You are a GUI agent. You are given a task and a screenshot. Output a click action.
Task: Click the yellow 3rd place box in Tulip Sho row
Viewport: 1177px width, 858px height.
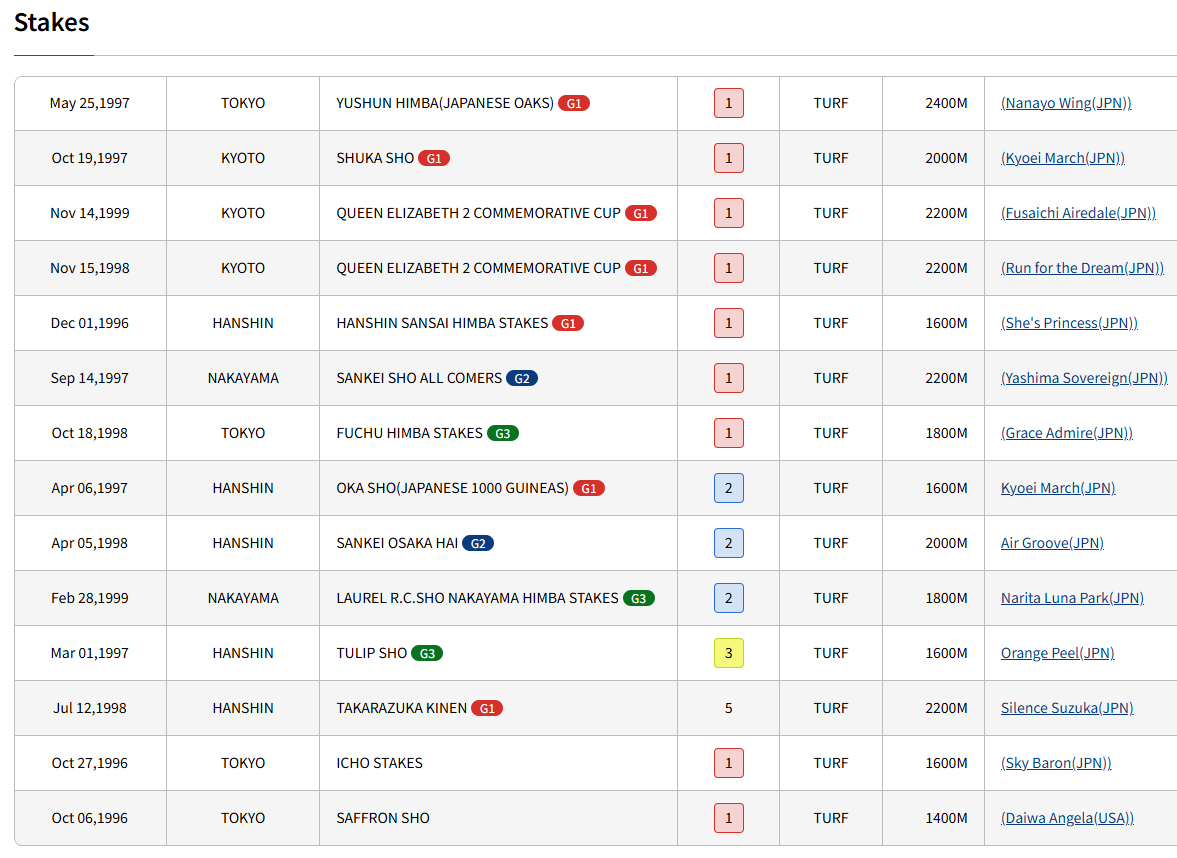tap(729, 653)
